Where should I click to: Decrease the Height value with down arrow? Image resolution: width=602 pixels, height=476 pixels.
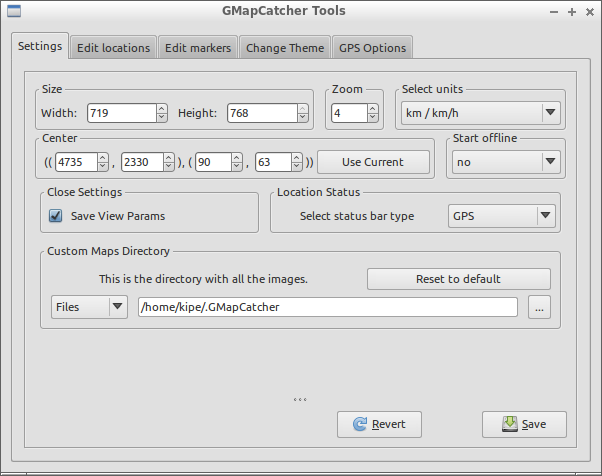coord(303,117)
